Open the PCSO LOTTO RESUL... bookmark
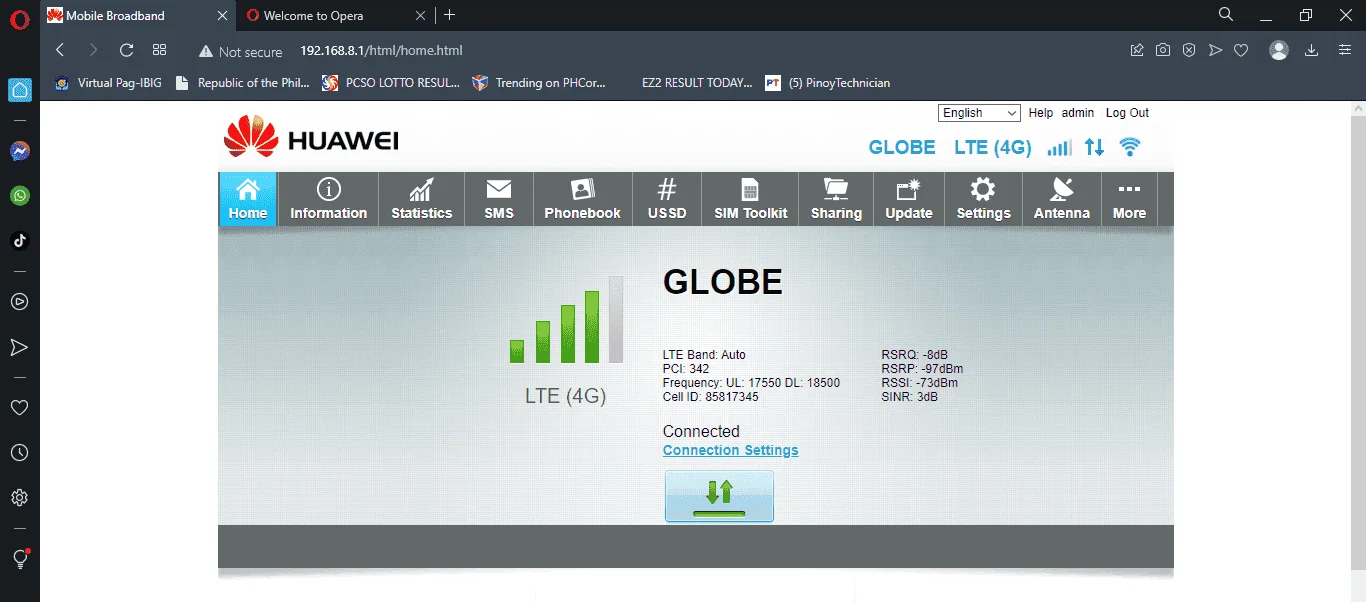Image resolution: width=1366 pixels, height=602 pixels. 391,83
